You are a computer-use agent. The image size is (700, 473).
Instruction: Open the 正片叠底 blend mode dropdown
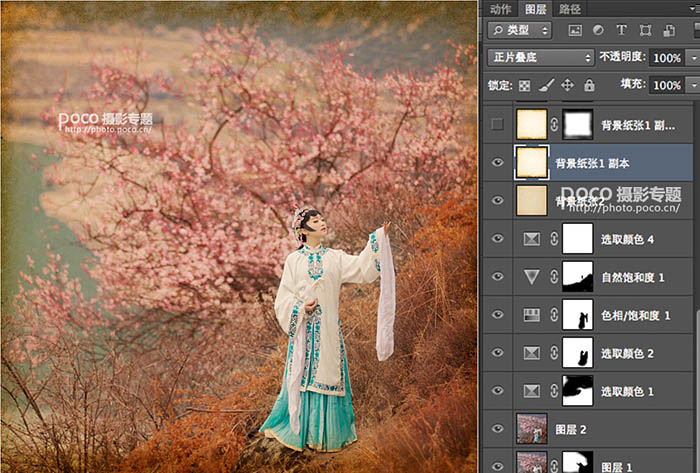[540, 58]
